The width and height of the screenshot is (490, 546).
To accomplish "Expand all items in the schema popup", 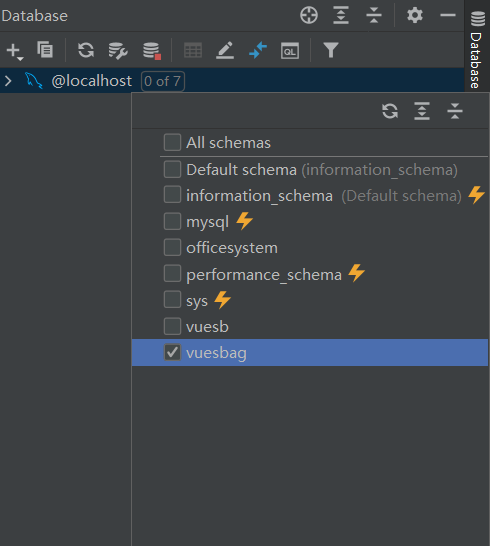I will coord(422,111).
